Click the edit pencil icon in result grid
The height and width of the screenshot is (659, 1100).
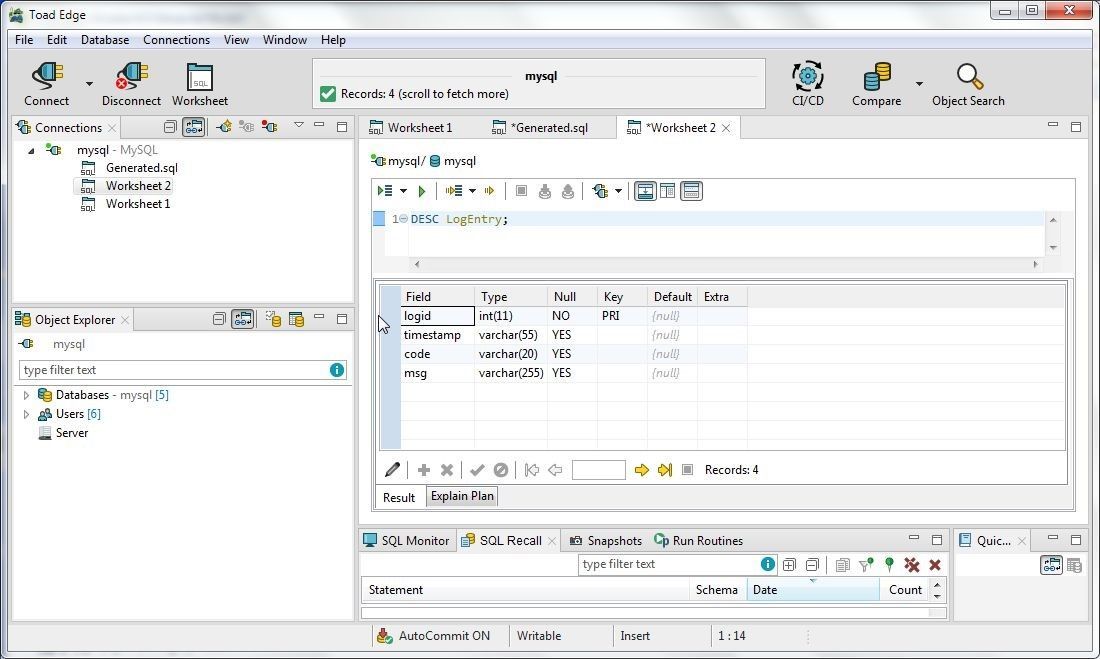(393, 470)
